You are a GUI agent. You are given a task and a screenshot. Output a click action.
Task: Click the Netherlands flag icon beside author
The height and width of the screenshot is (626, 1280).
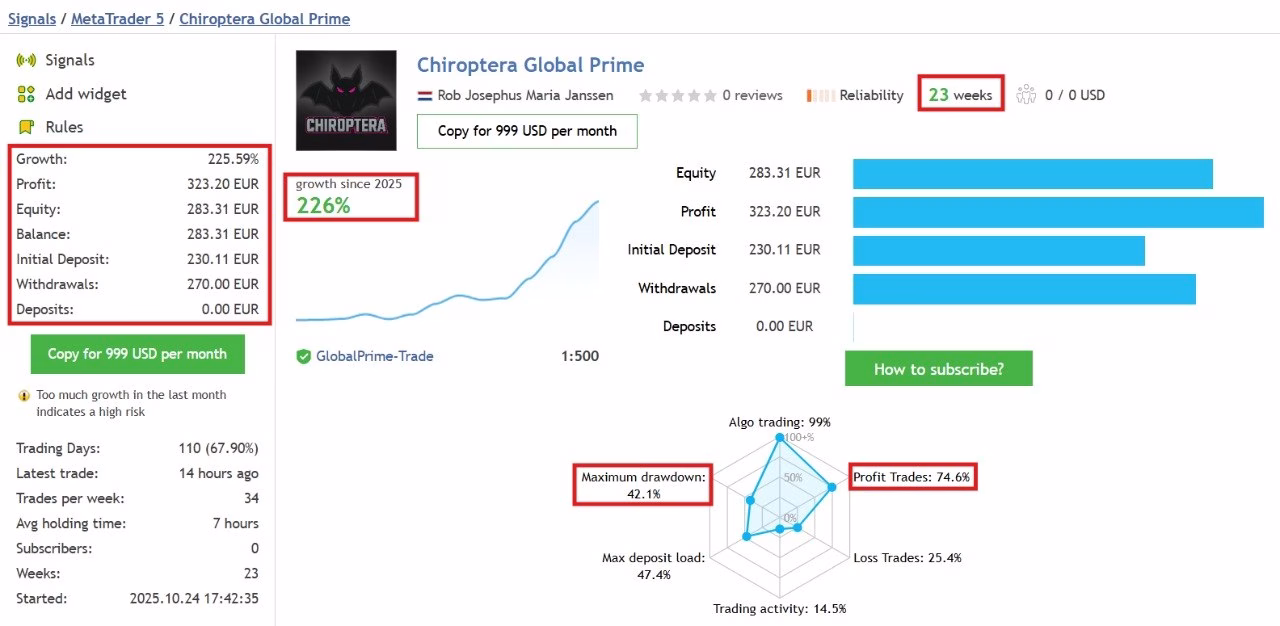tap(424, 96)
